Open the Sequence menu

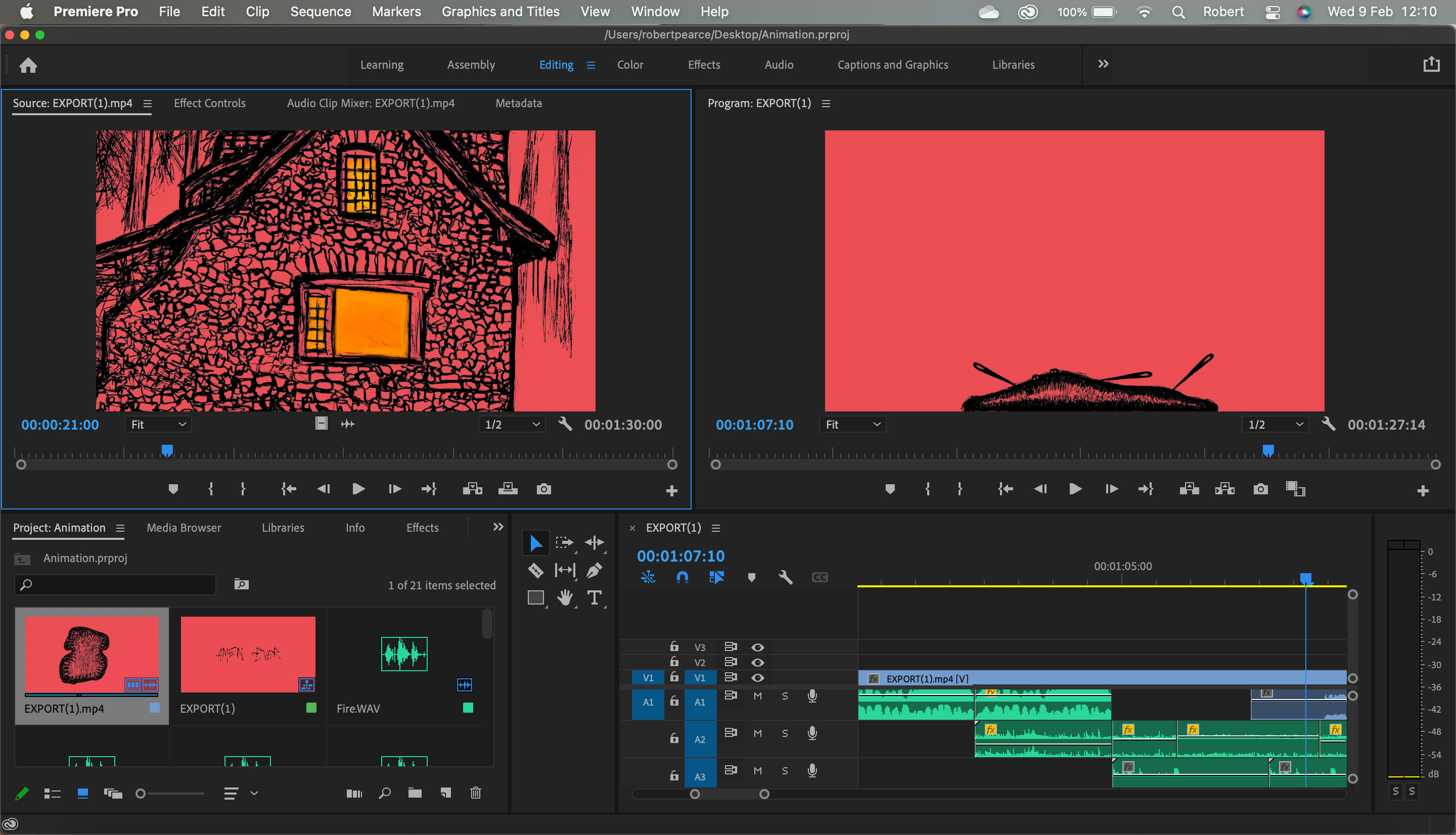tap(321, 12)
